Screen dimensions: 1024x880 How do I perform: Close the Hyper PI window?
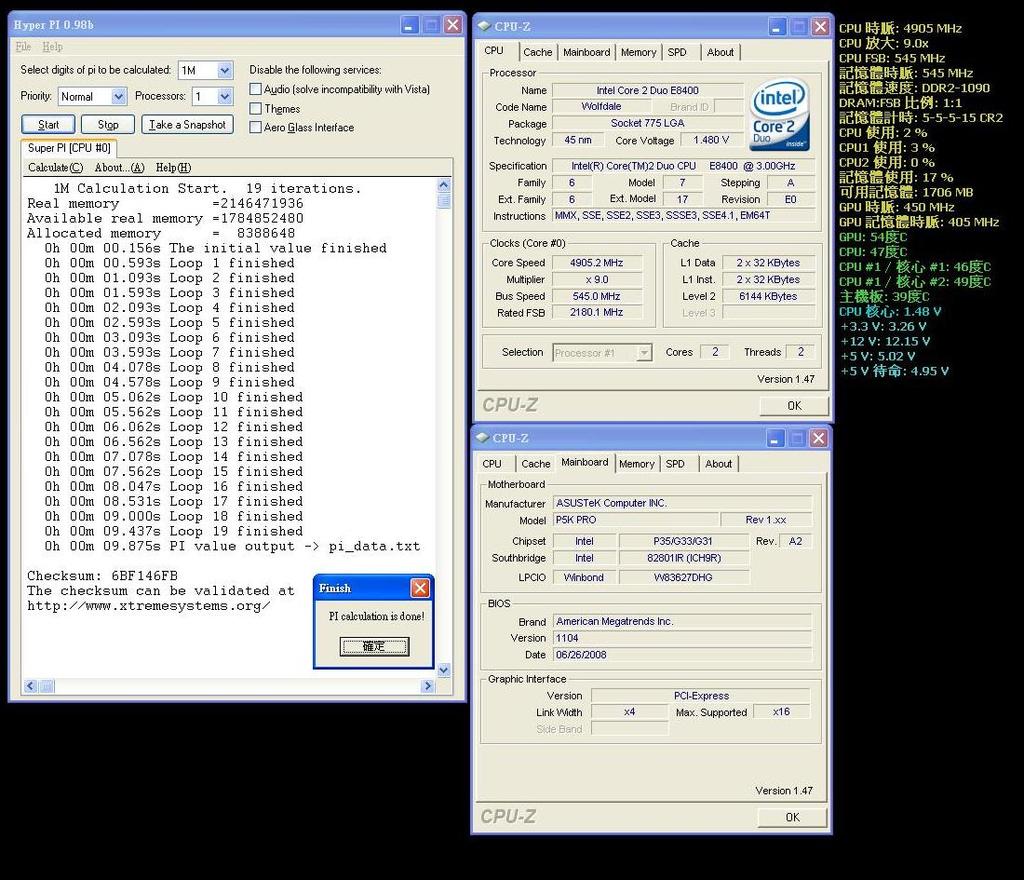click(x=453, y=25)
